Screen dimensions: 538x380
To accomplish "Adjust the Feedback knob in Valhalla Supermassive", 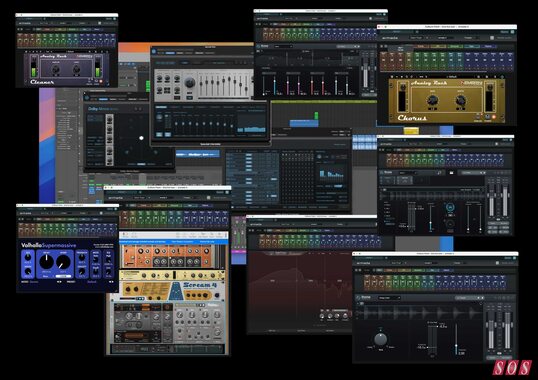I will 82,257.
